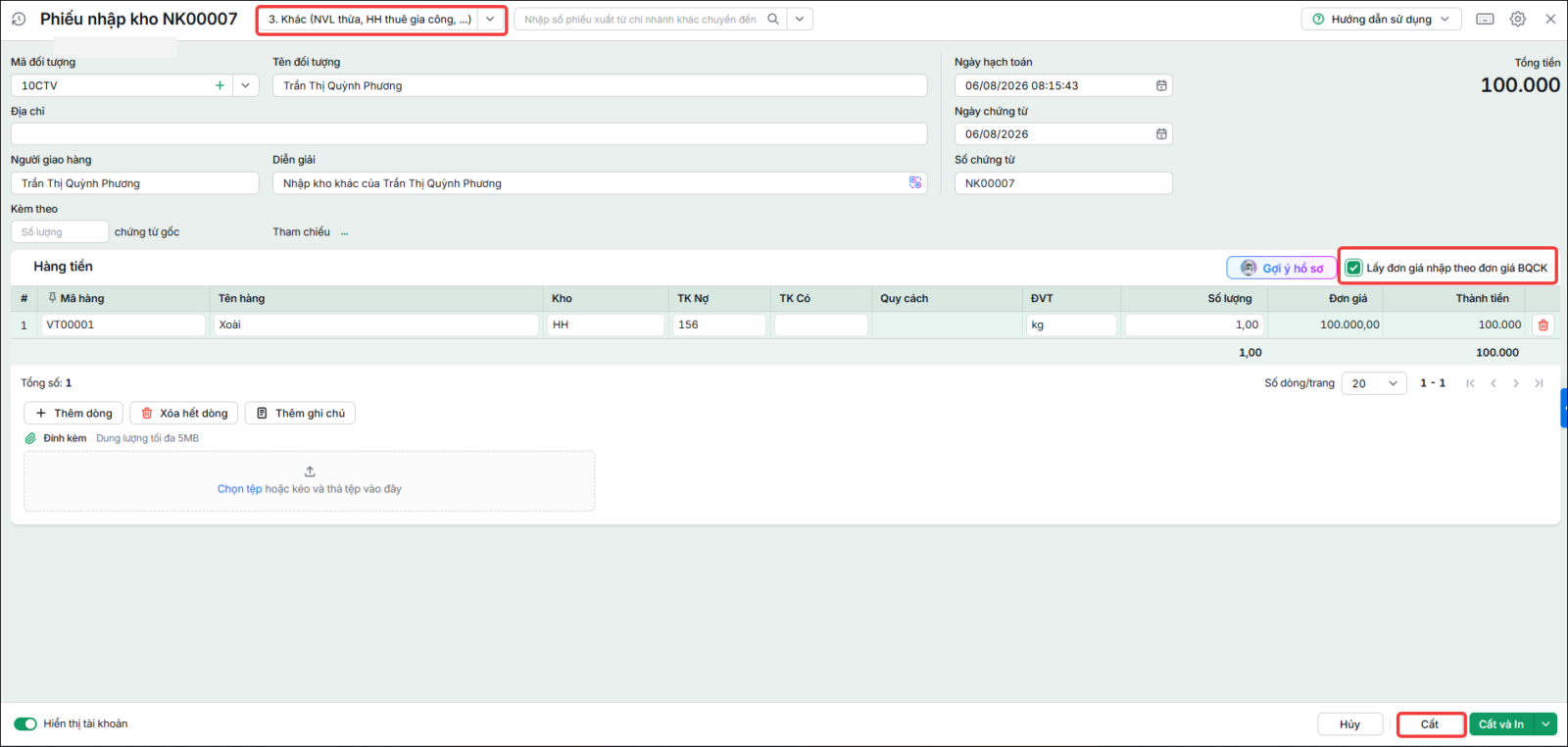Expand the Cất và In split arrow
Viewport: 1568px width, 747px height.
tap(1545, 724)
